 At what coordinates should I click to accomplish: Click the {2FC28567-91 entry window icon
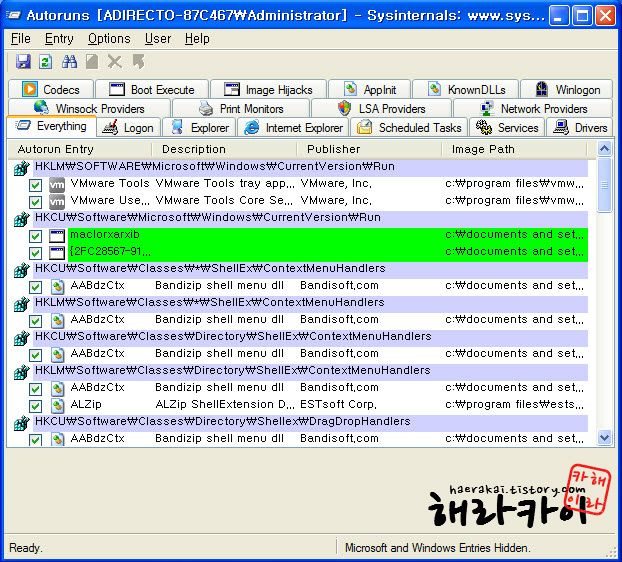click(x=57, y=253)
